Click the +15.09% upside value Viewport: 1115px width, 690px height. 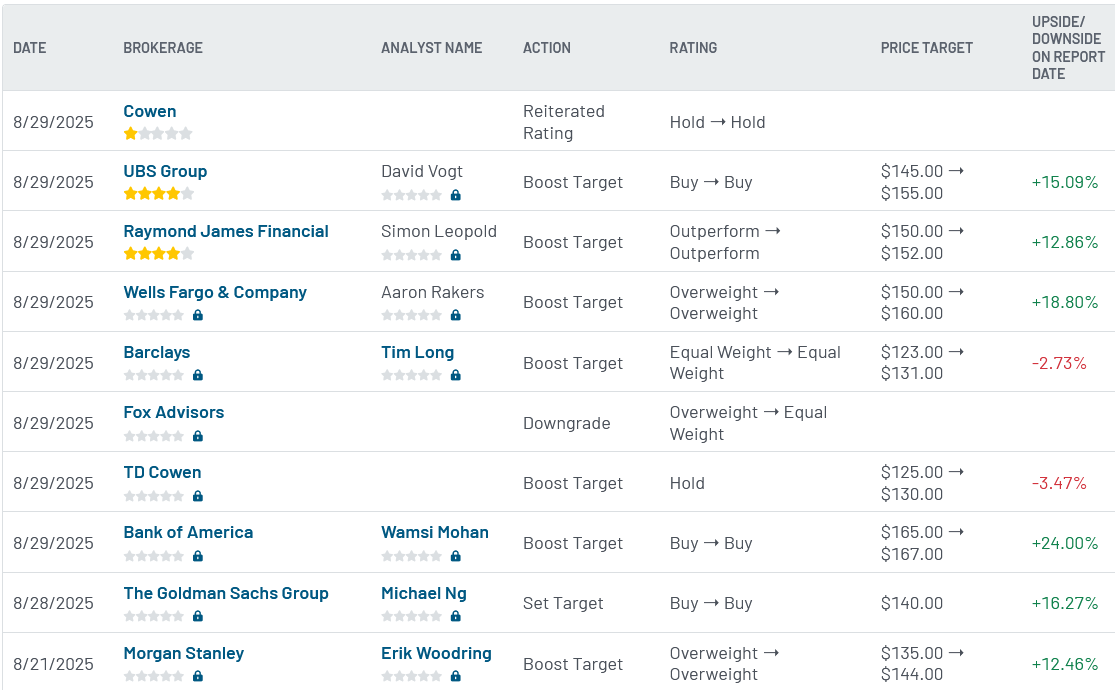[1065, 182]
